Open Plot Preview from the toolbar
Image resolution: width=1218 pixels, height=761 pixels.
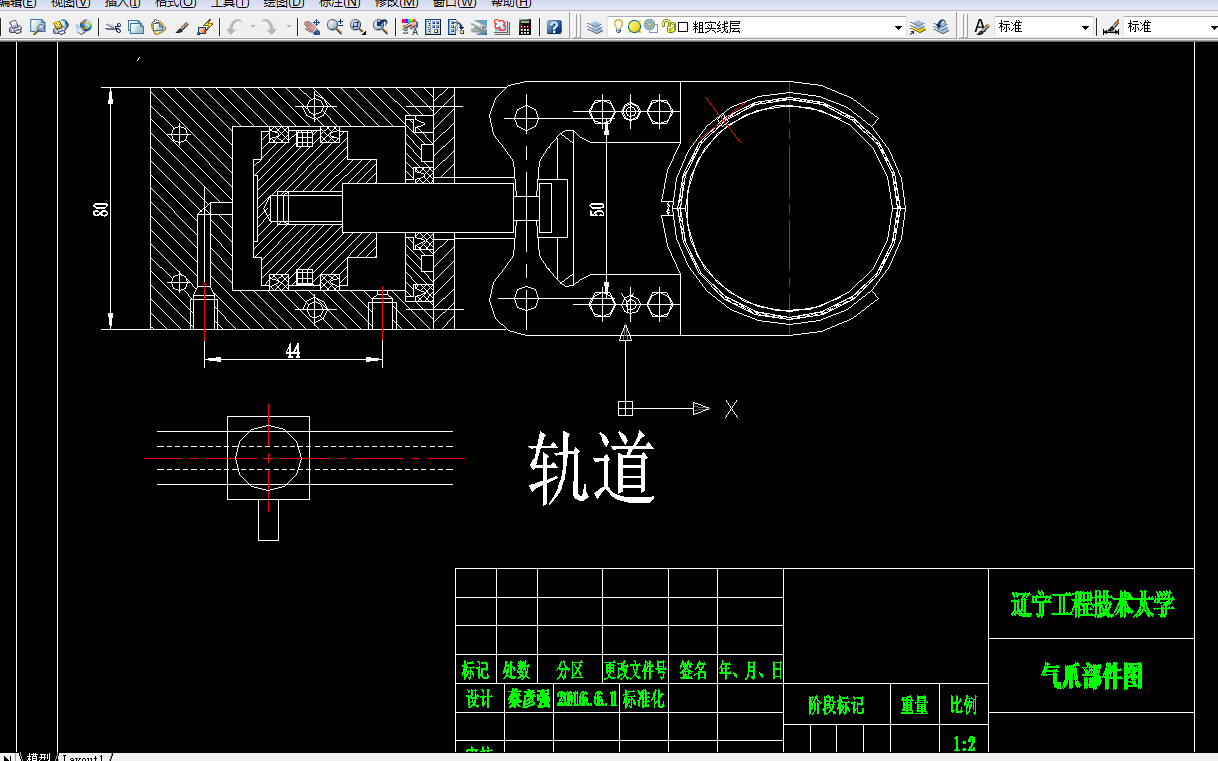pos(38,27)
